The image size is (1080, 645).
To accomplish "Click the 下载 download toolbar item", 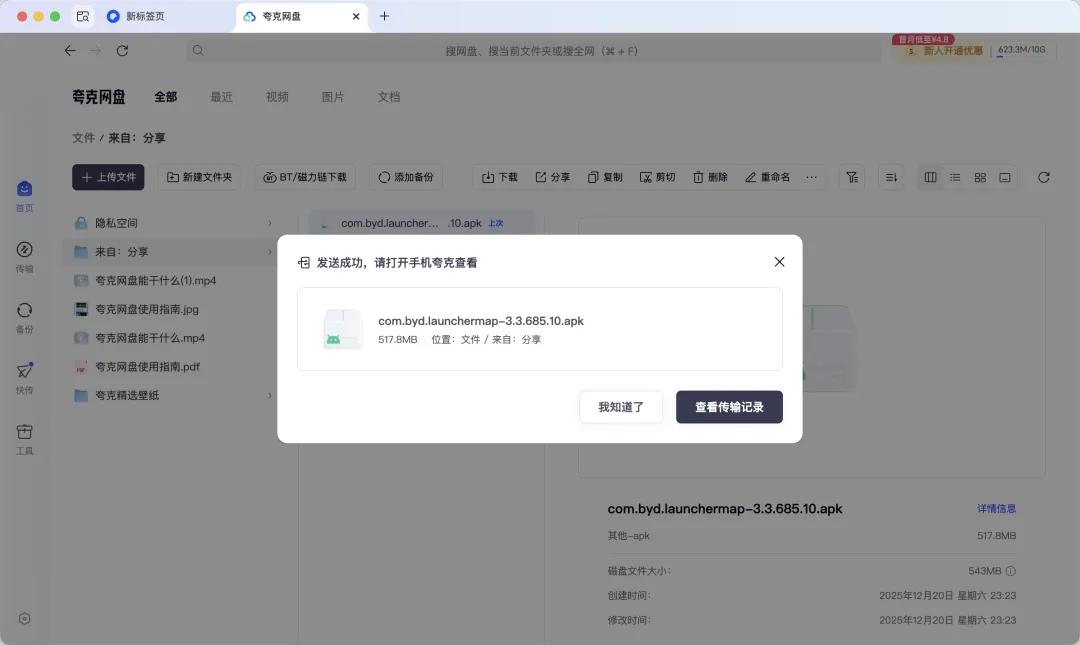I will 499,177.
